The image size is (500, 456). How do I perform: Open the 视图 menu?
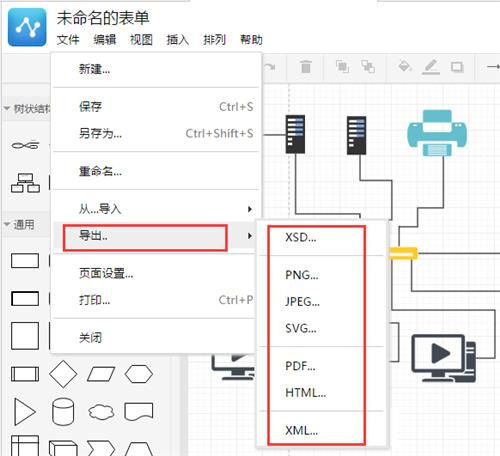point(141,40)
